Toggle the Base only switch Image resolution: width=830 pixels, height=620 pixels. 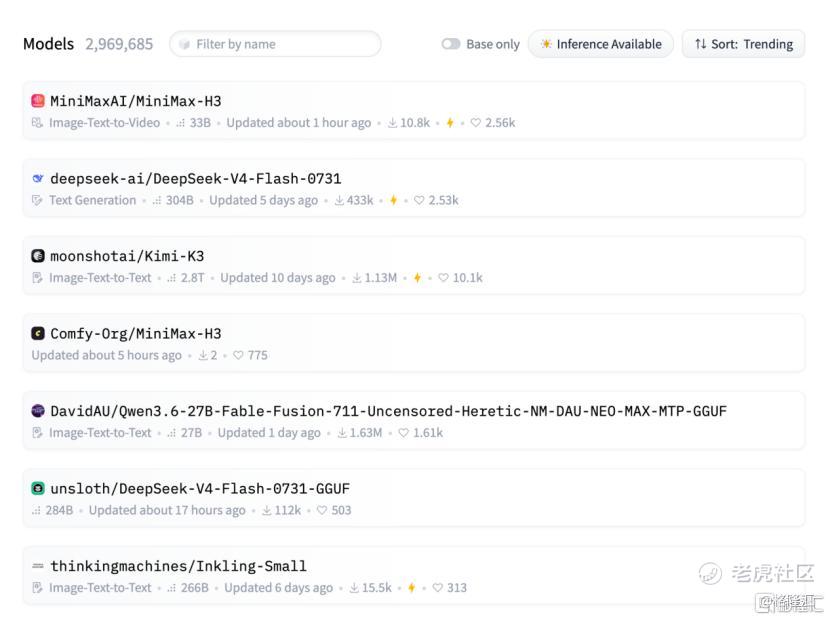pyautogui.click(x=450, y=44)
